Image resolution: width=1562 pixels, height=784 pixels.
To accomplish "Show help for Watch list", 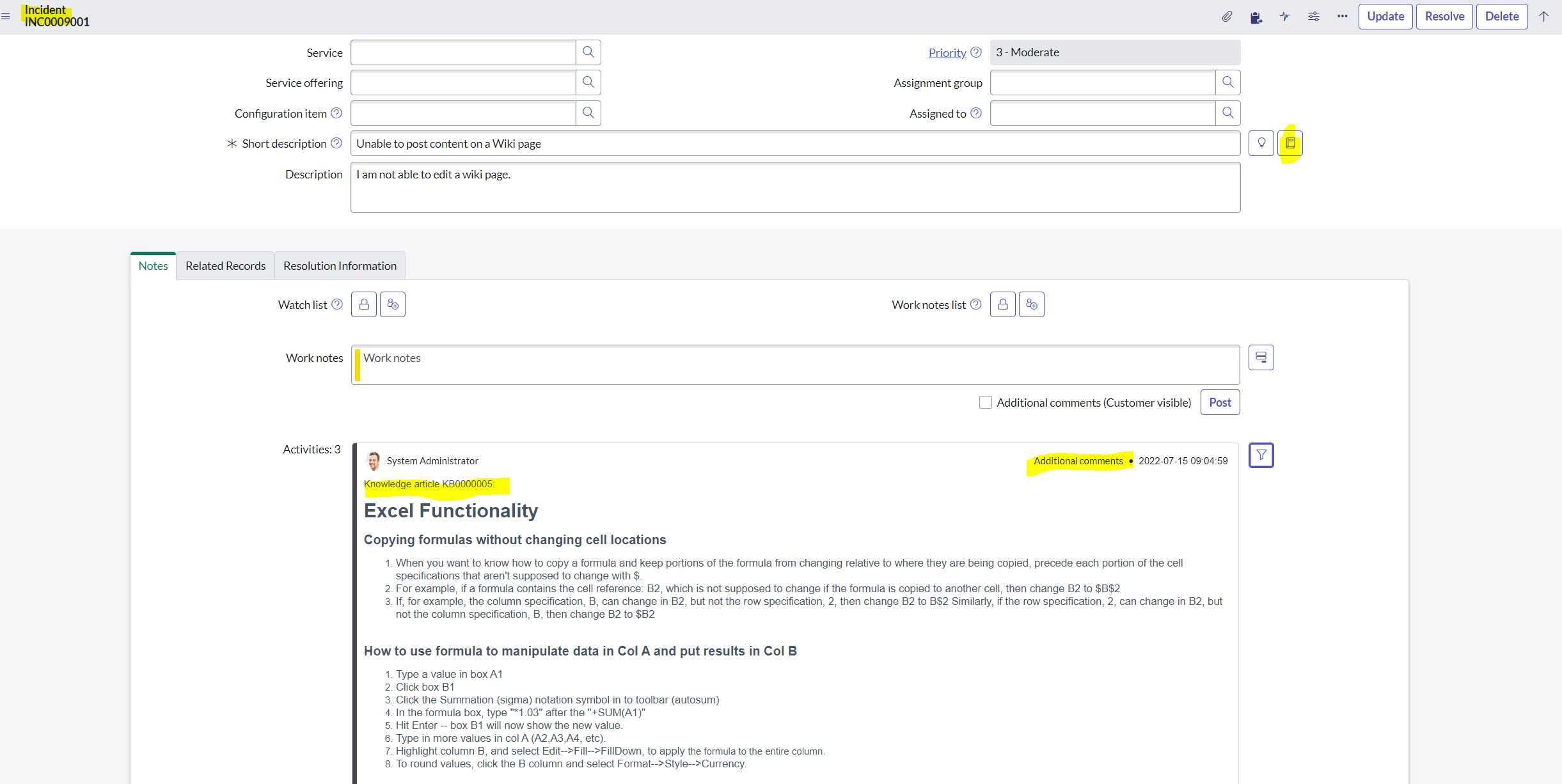I will pos(337,304).
